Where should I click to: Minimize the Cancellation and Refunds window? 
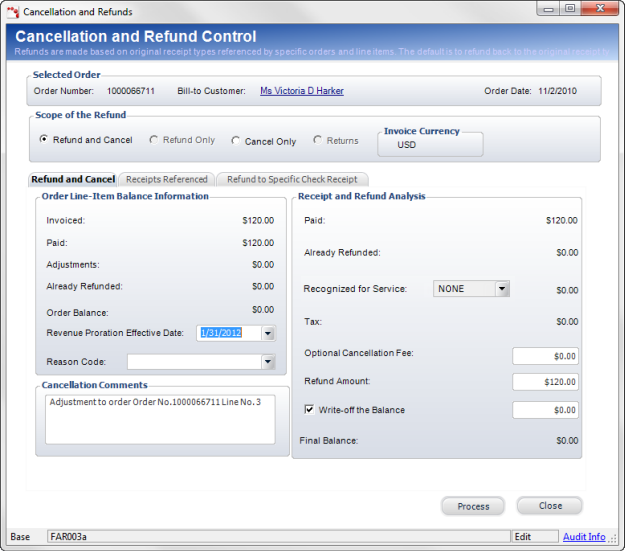point(548,8)
